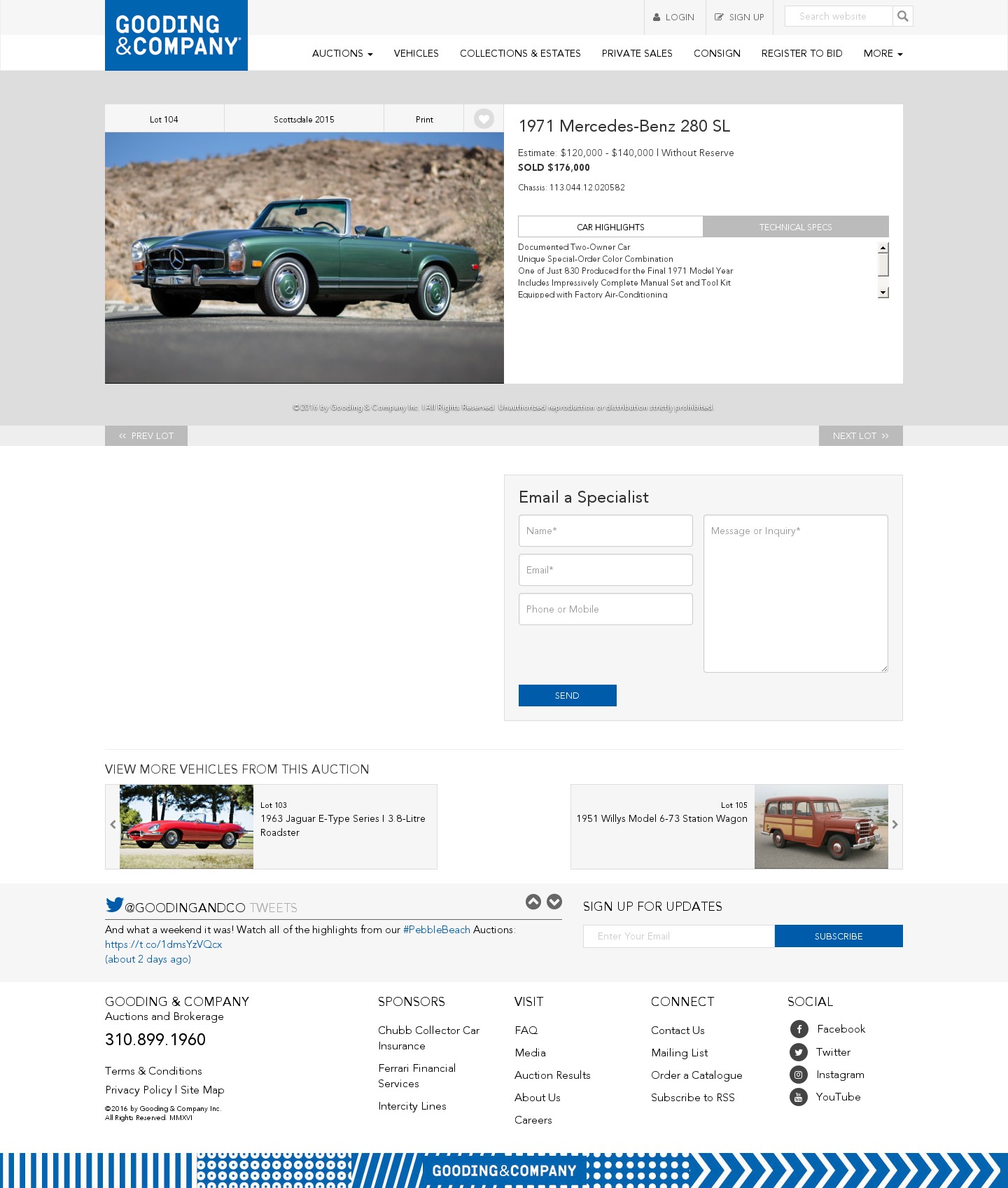Open the Mailing List link
The image size is (1008, 1188).
pyautogui.click(x=679, y=1053)
